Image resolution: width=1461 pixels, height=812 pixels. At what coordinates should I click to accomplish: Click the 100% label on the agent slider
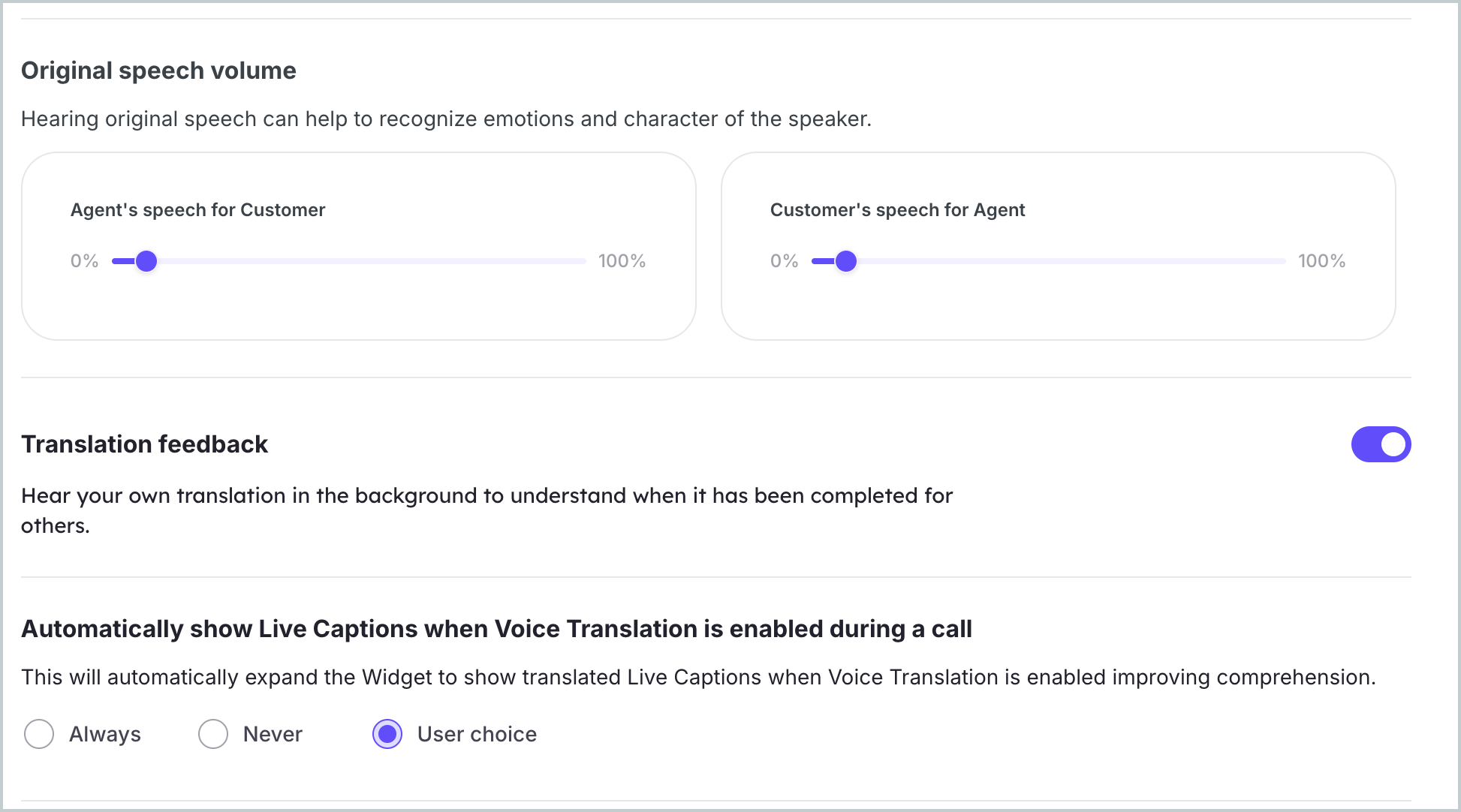622,260
